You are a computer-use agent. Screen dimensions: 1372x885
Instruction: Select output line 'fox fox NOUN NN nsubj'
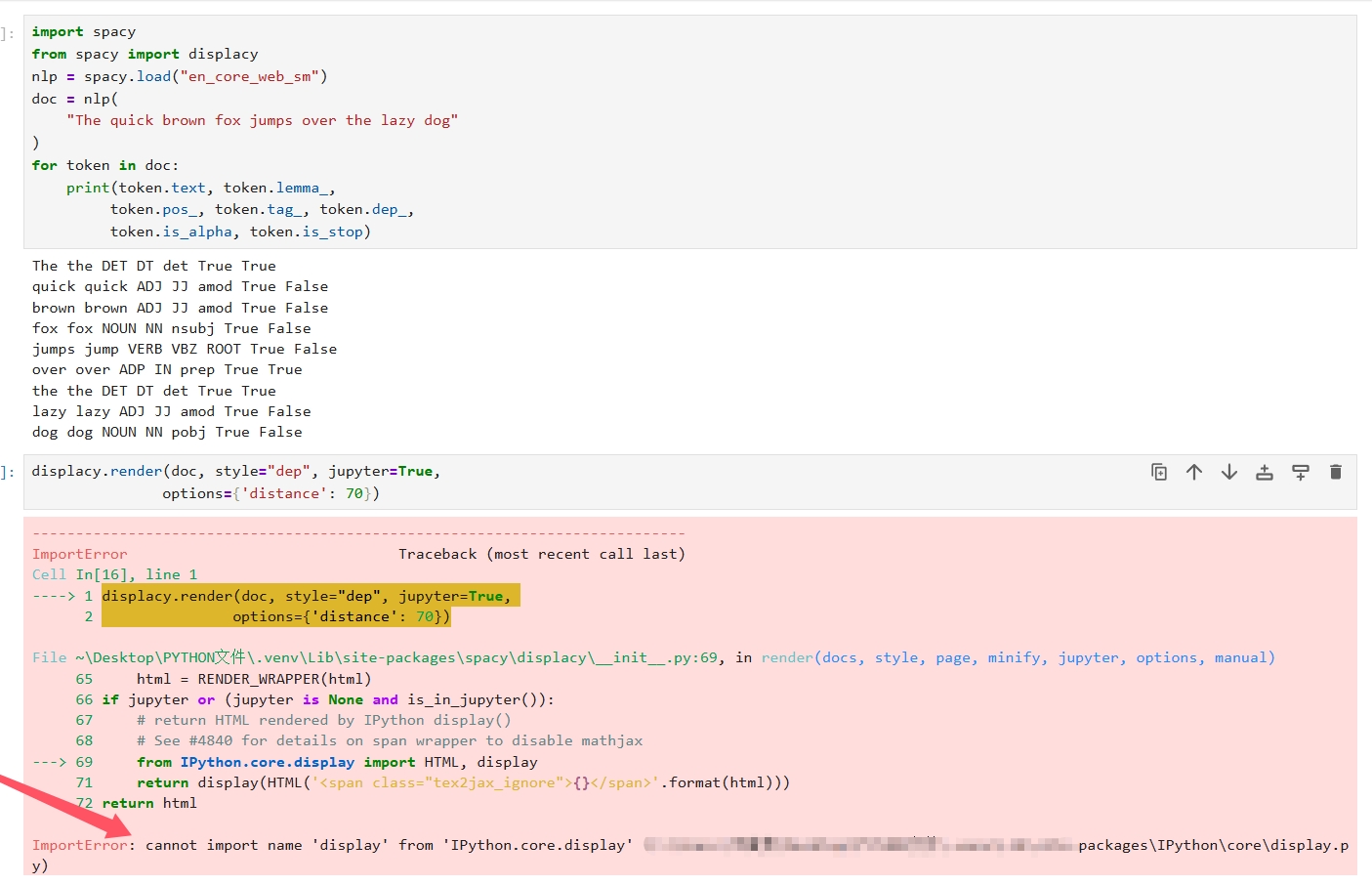tap(172, 328)
